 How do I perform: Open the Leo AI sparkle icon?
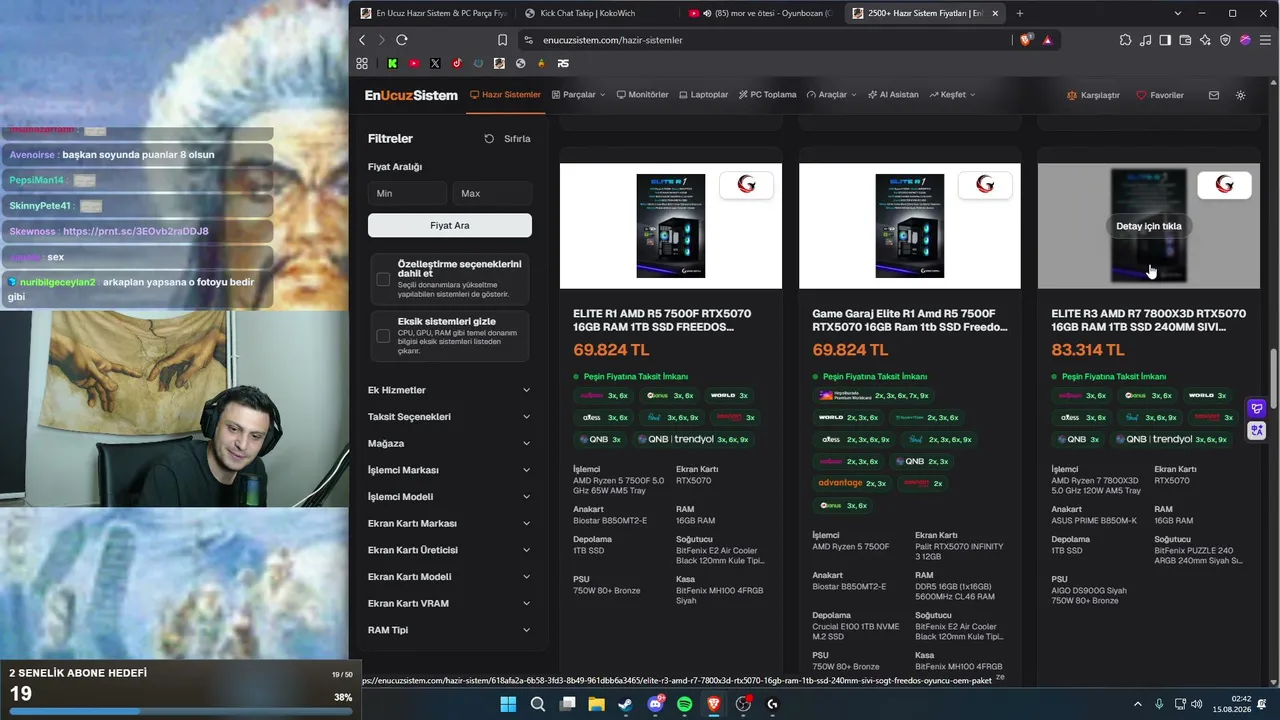coord(1205,40)
